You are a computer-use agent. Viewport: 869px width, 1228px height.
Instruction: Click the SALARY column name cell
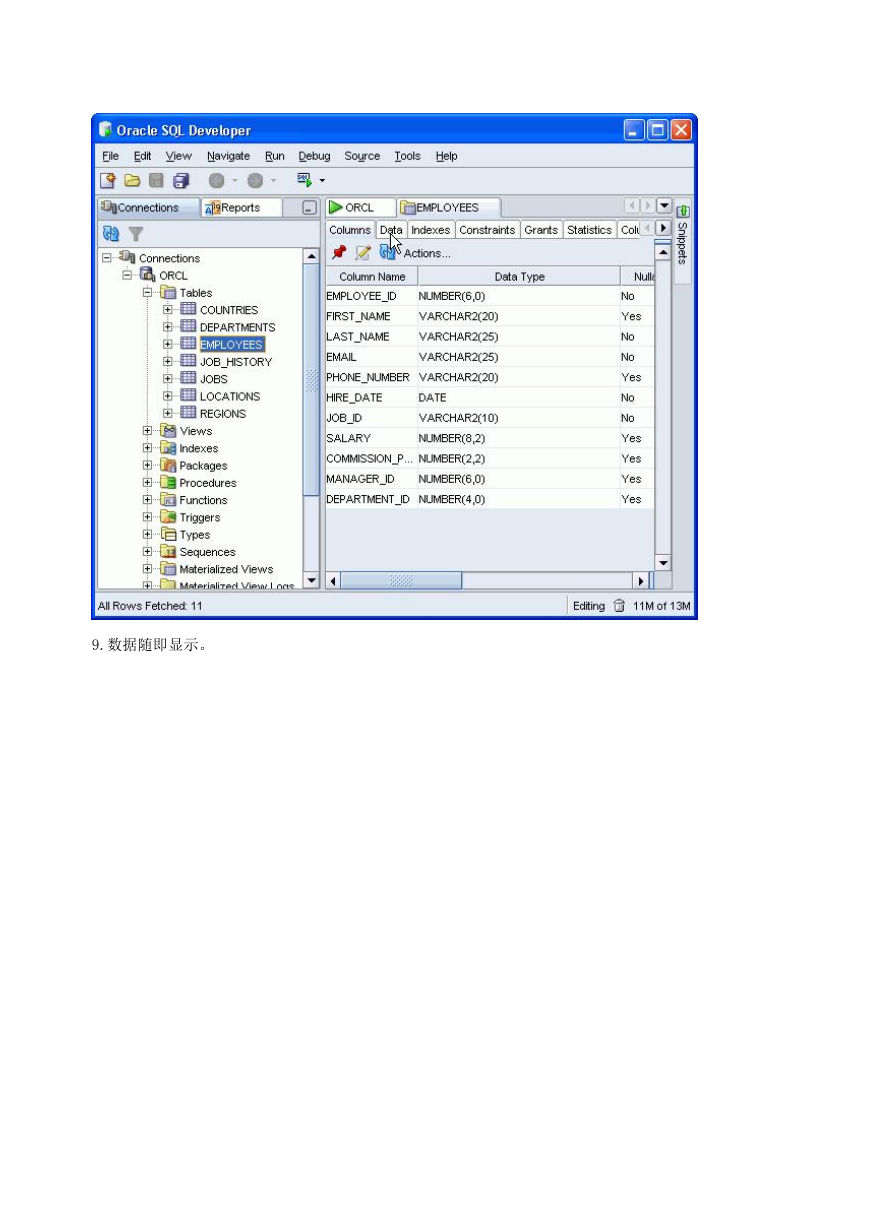tap(372, 438)
